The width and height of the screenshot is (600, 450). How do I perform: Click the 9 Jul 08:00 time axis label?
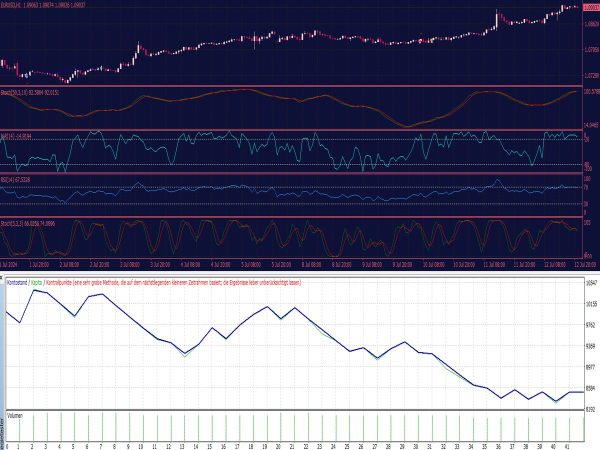[x=372, y=265]
